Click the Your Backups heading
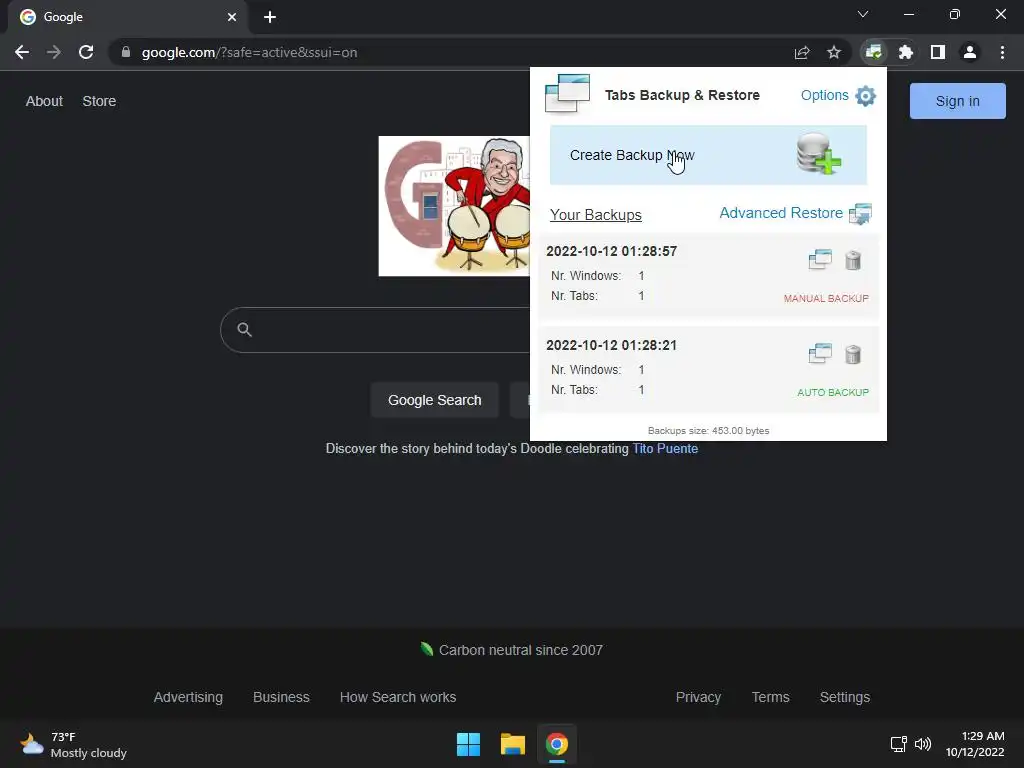The height and width of the screenshot is (768, 1024). pos(596,215)
